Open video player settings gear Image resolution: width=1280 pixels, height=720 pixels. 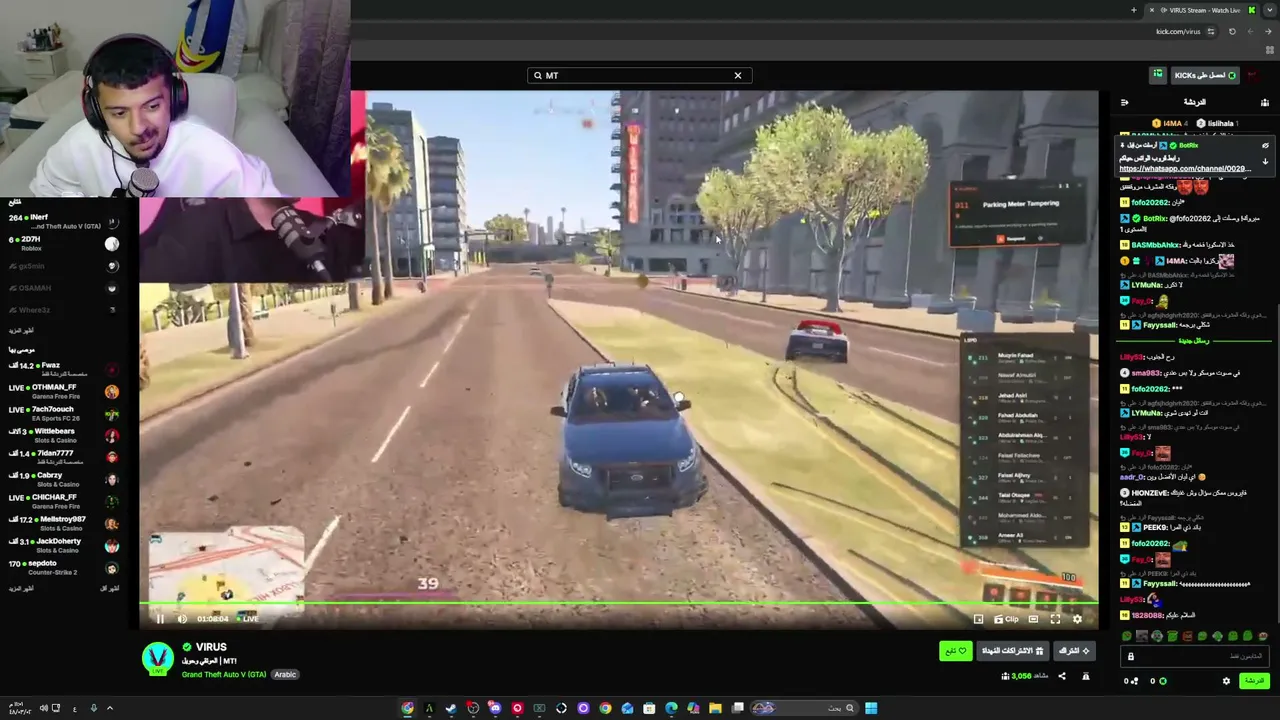[1077, 619]
